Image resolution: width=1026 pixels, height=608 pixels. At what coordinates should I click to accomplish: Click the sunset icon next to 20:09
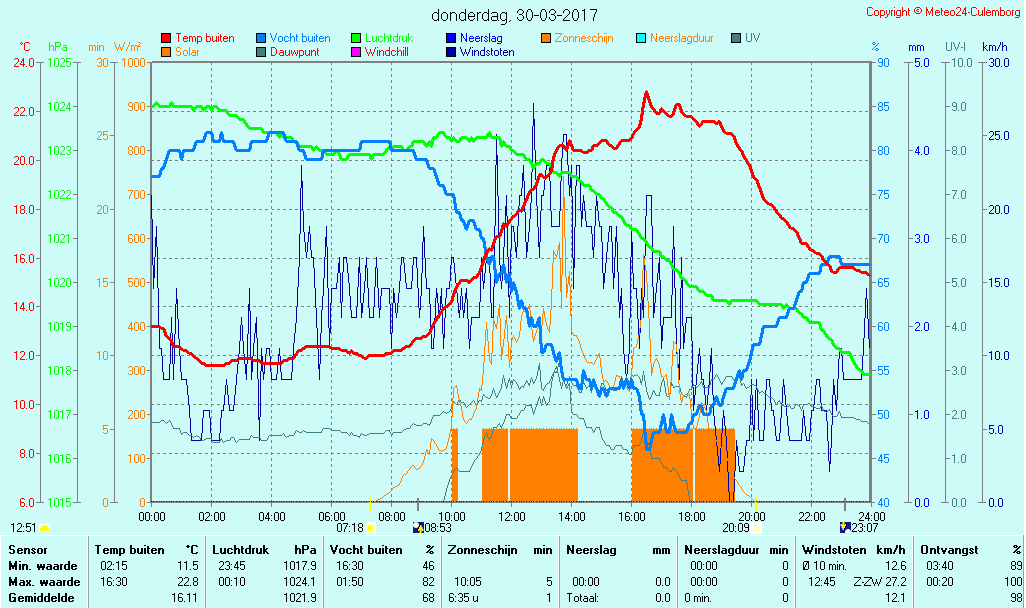(756, 527)
